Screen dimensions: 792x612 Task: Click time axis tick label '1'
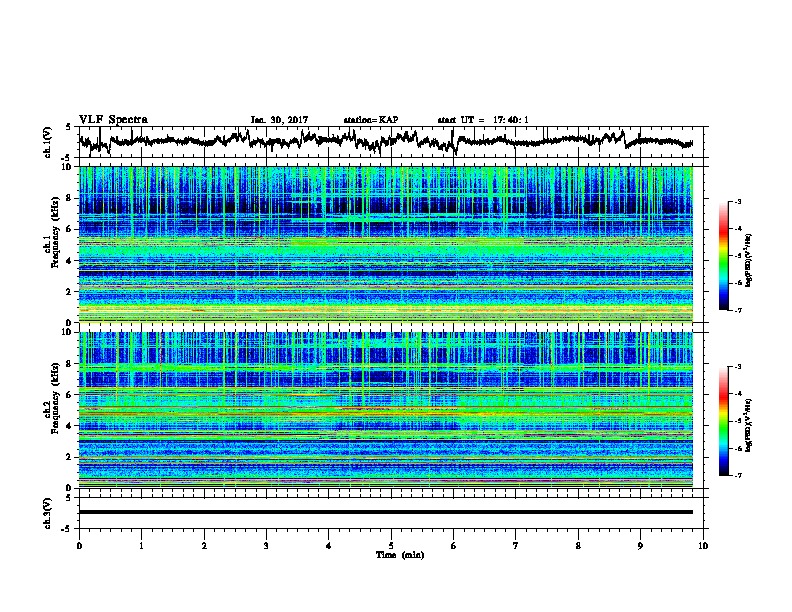tap(141, 546)
